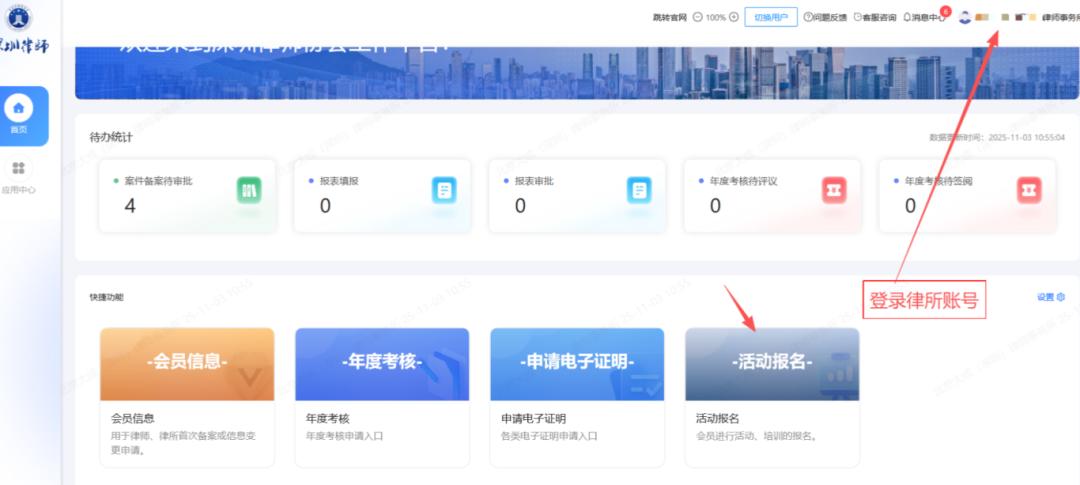Viewport: 1080px width, 485px height.
Task: Open 消息中心 notifications
Action: (924, 17)
